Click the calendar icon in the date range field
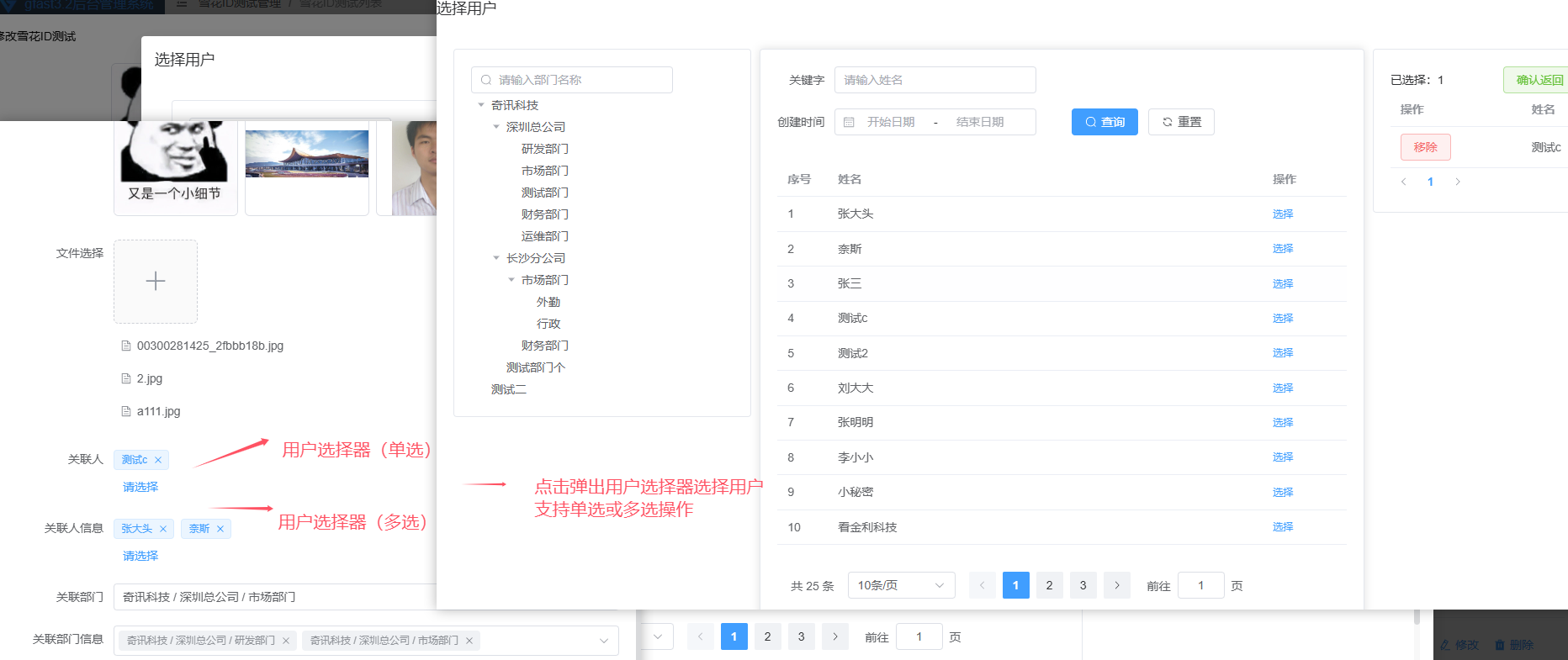This screenshot has height=660, width=1568. (x=849, y=122)
